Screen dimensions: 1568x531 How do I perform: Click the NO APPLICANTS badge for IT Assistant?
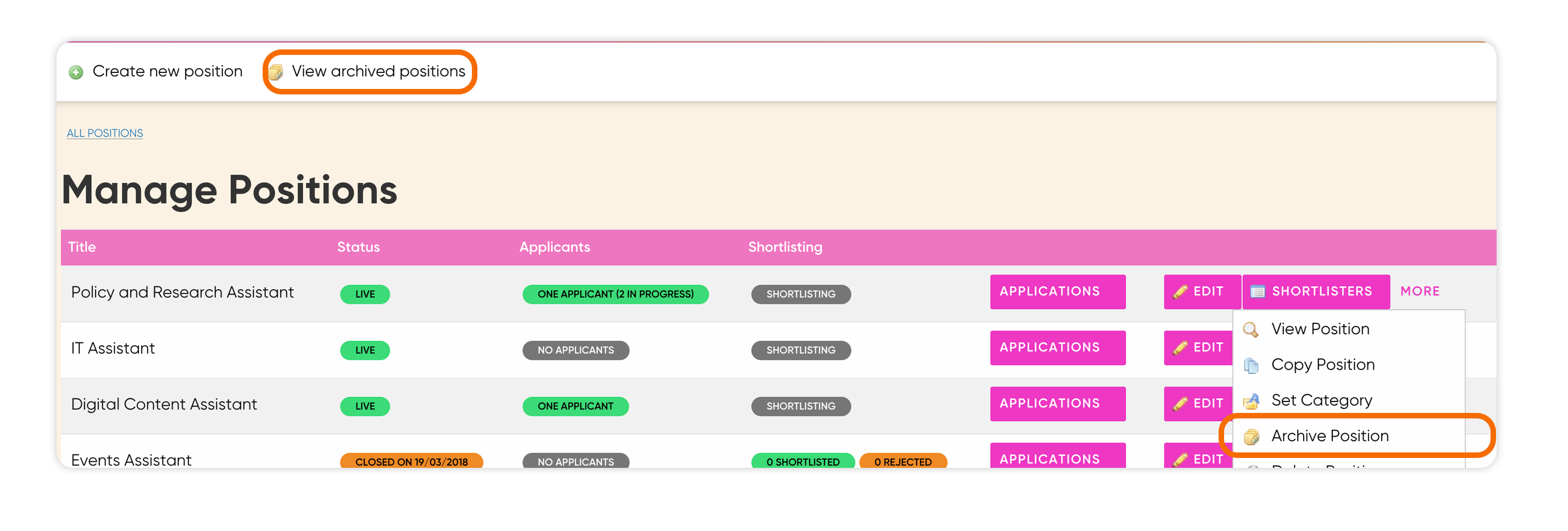coord(576,350)
